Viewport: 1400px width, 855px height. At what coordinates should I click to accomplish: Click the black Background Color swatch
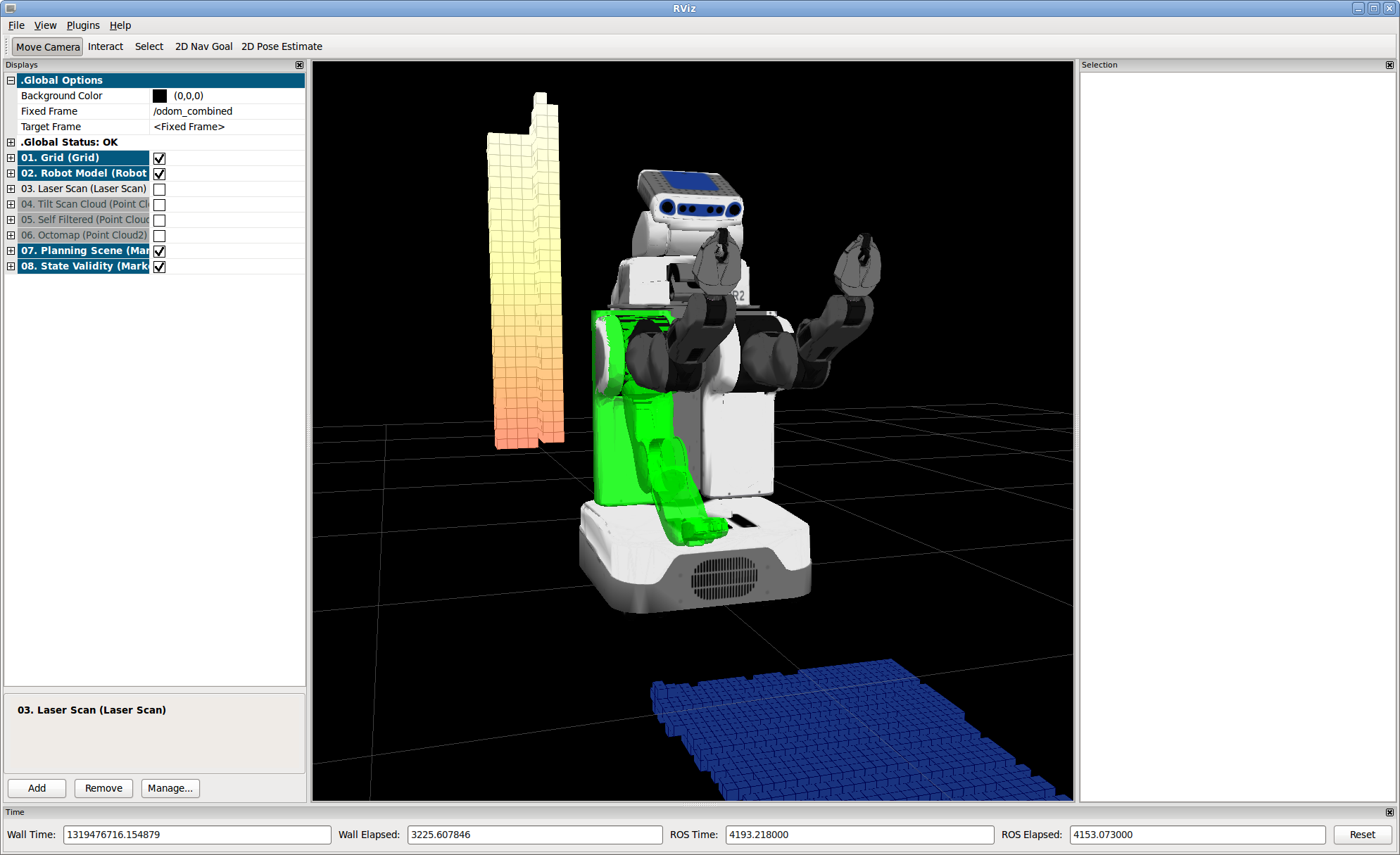[x=160, y=96]
